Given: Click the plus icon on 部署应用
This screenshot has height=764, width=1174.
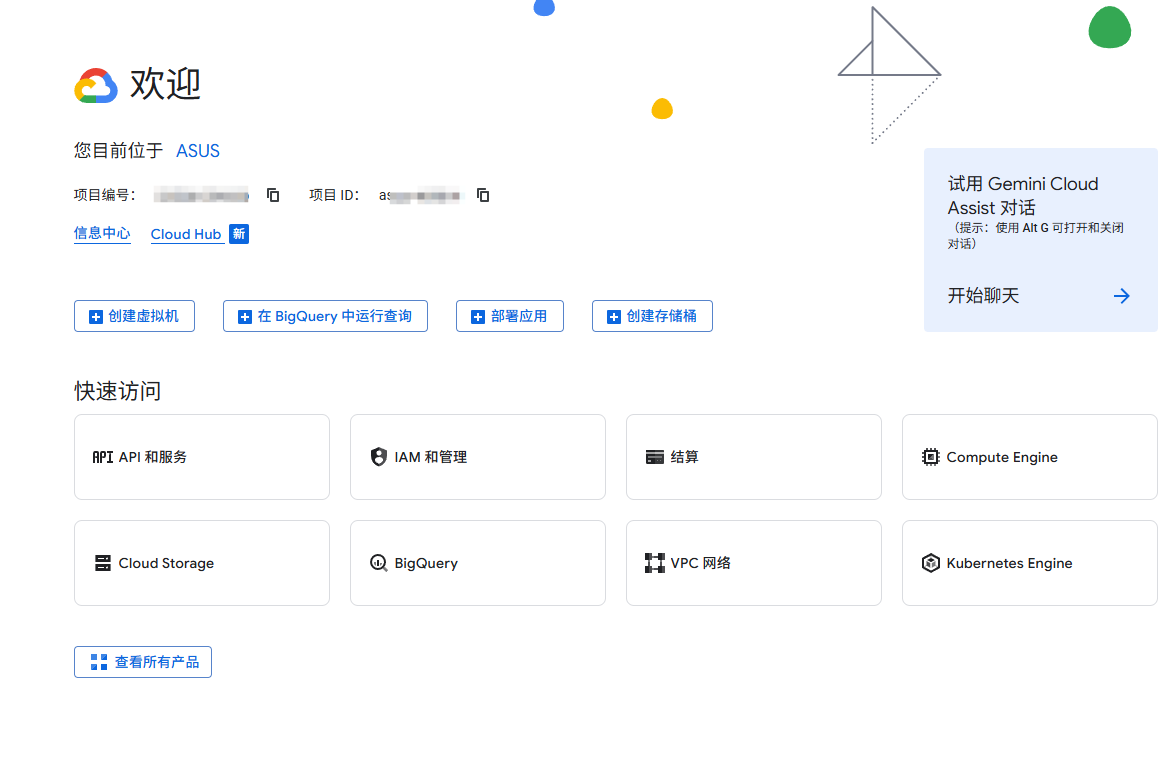Looking at the screenshot, I should 478,317.
